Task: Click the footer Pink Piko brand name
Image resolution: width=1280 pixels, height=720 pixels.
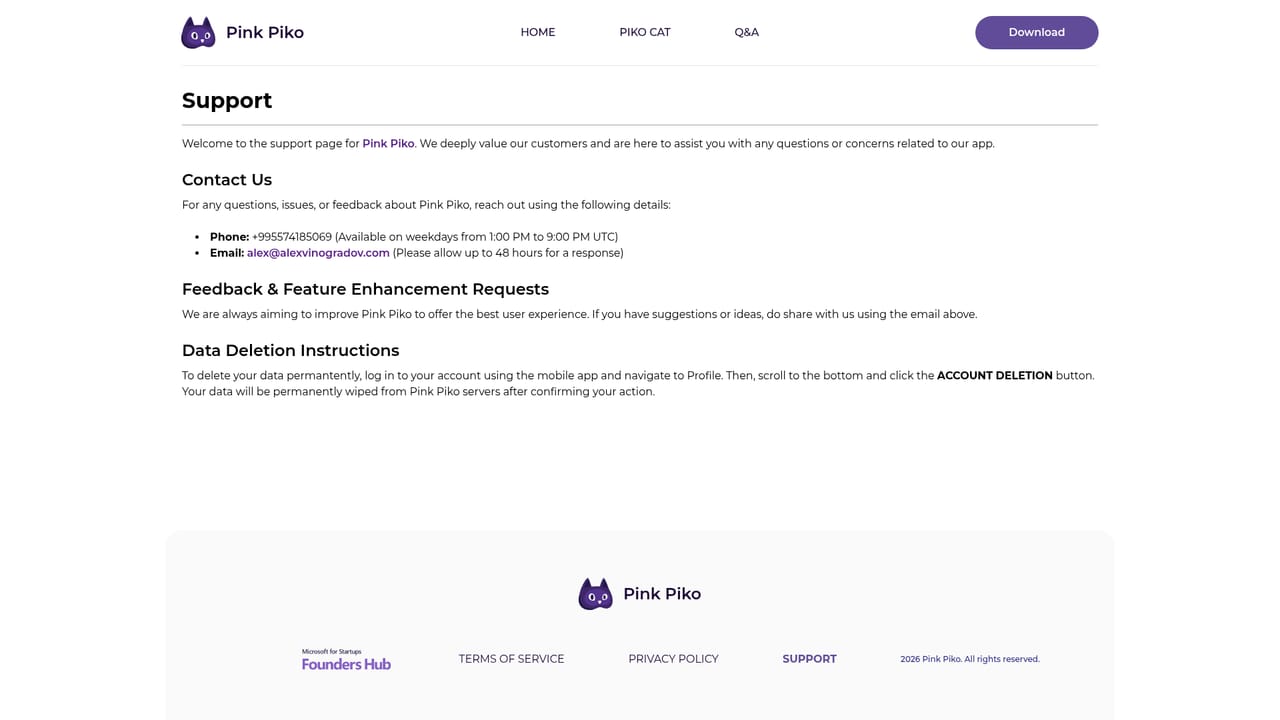Action: pos(662,594)
